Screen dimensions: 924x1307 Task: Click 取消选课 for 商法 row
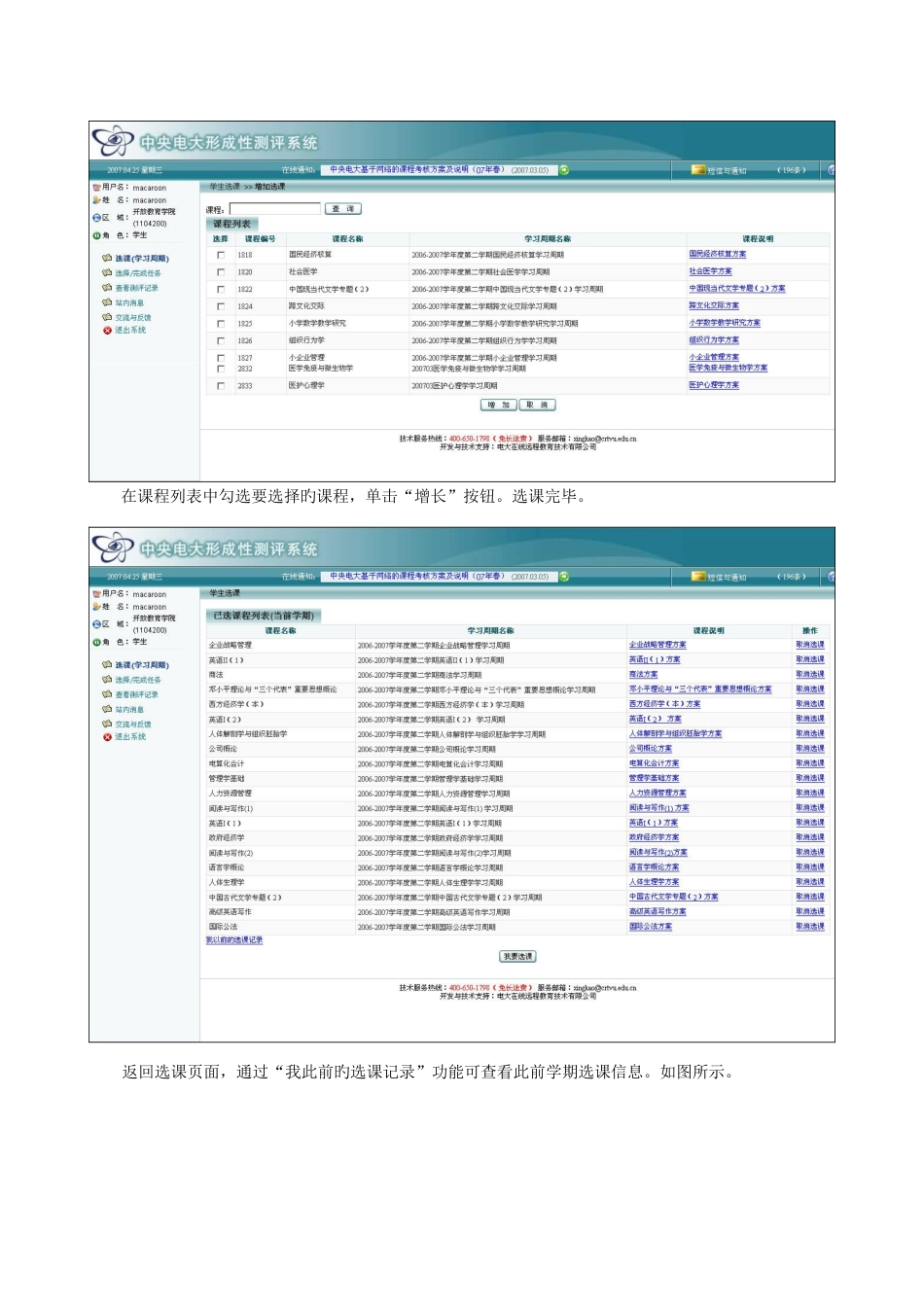pos(809,675)
